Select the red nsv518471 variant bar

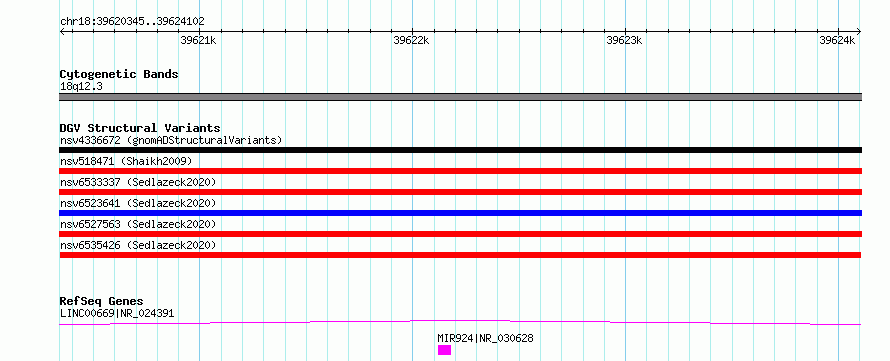[x=460, y=171]
